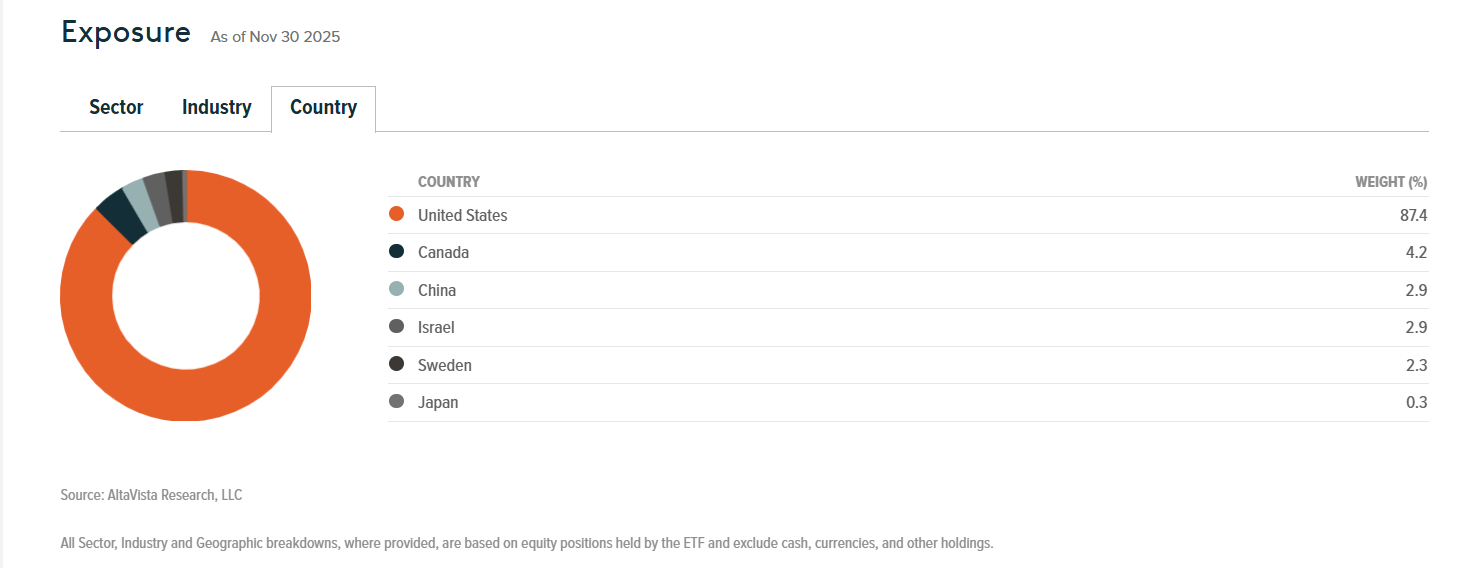1484x568 pixels.
Task: Open the Industry tab
Action: click(216, 108)
